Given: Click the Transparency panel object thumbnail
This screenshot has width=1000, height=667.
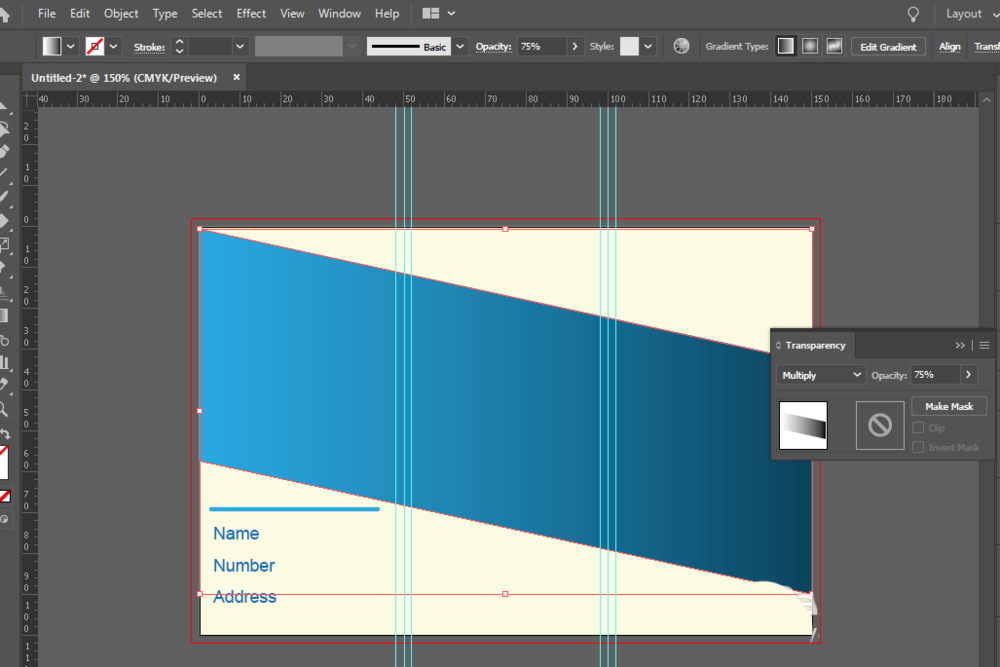Looking at the screenshot, I should (x=803, y=425).
